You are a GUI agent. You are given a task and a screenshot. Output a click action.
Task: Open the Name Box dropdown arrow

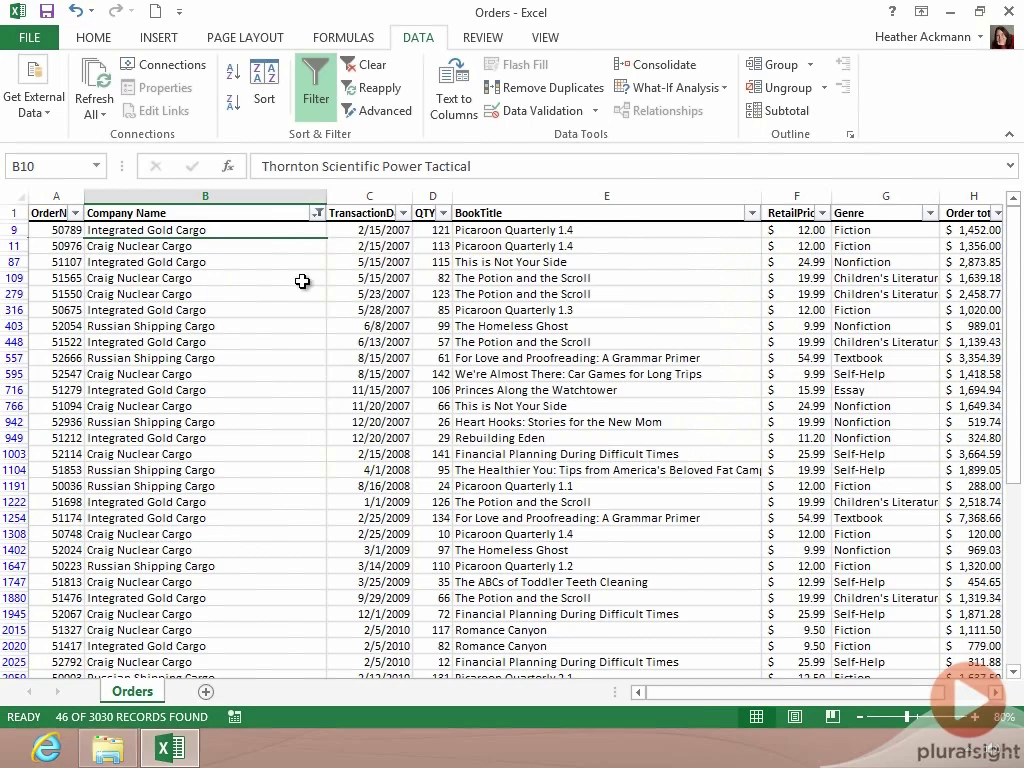pyautogui.click(x=97, y=166)
